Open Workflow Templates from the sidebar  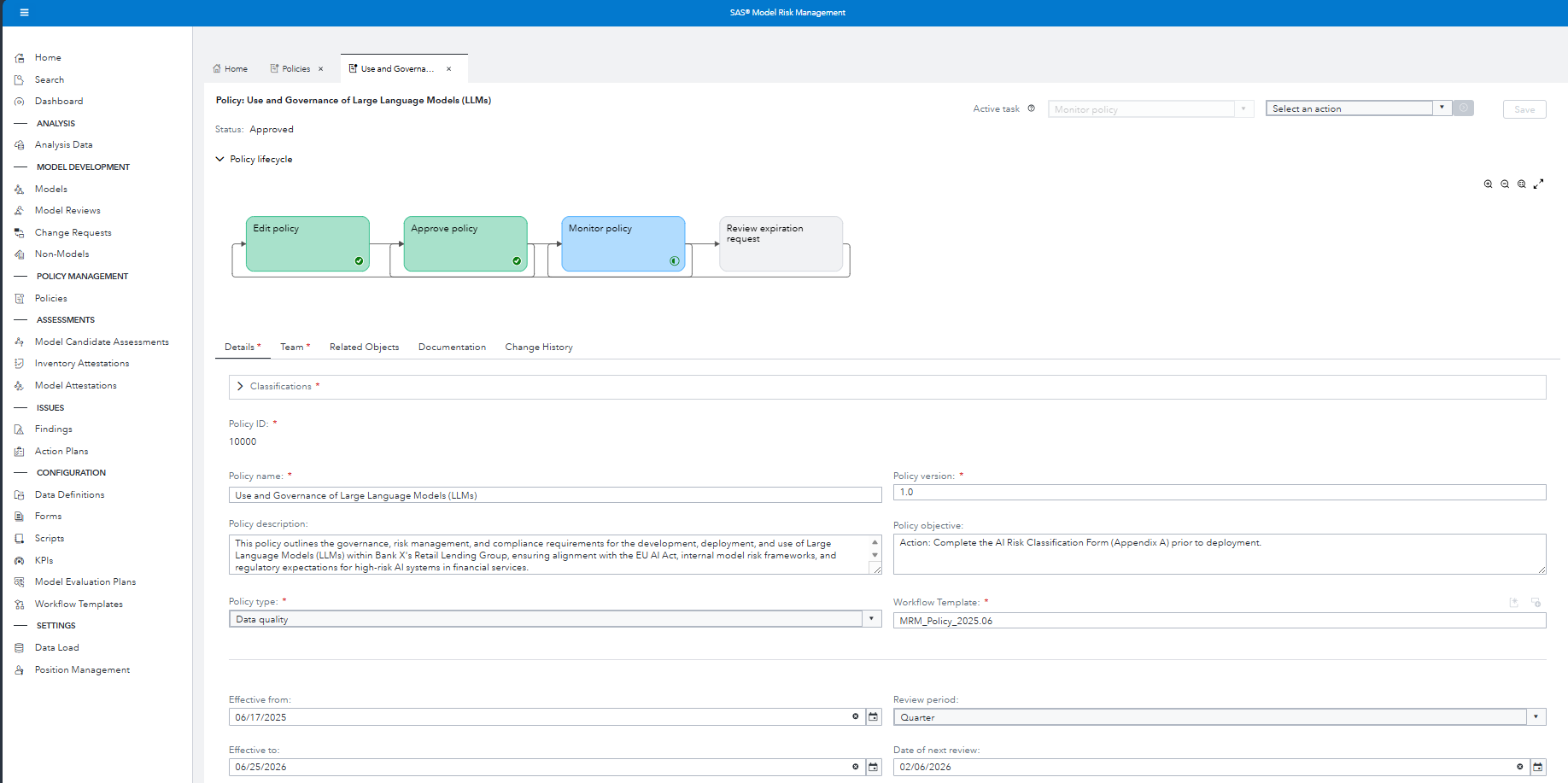[78, 604]
